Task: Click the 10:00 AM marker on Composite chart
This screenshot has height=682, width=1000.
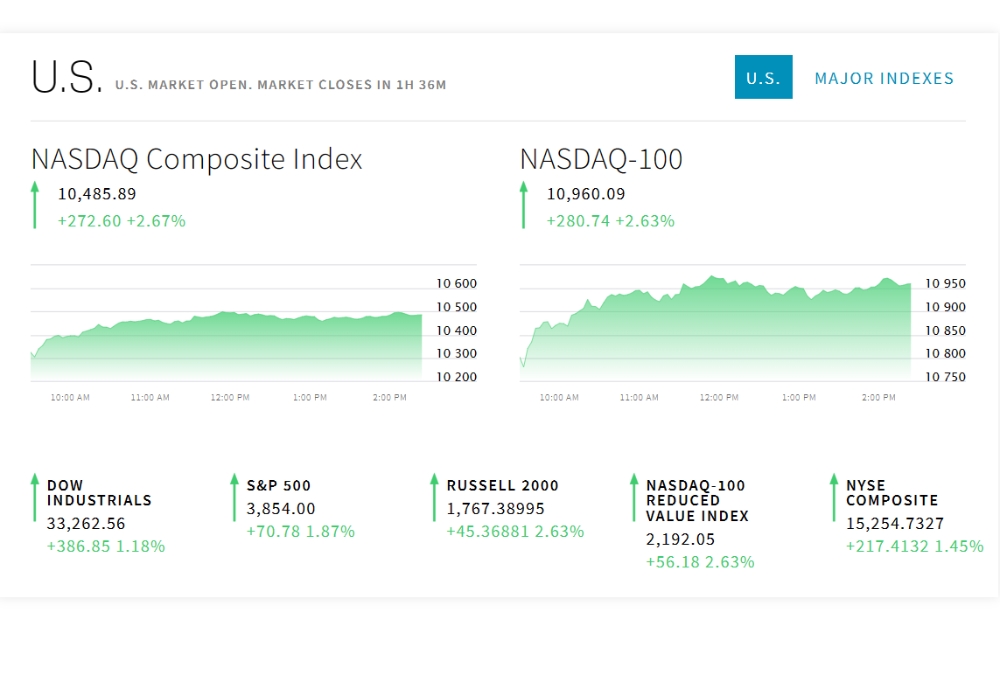Action: (x=70, y=398)
